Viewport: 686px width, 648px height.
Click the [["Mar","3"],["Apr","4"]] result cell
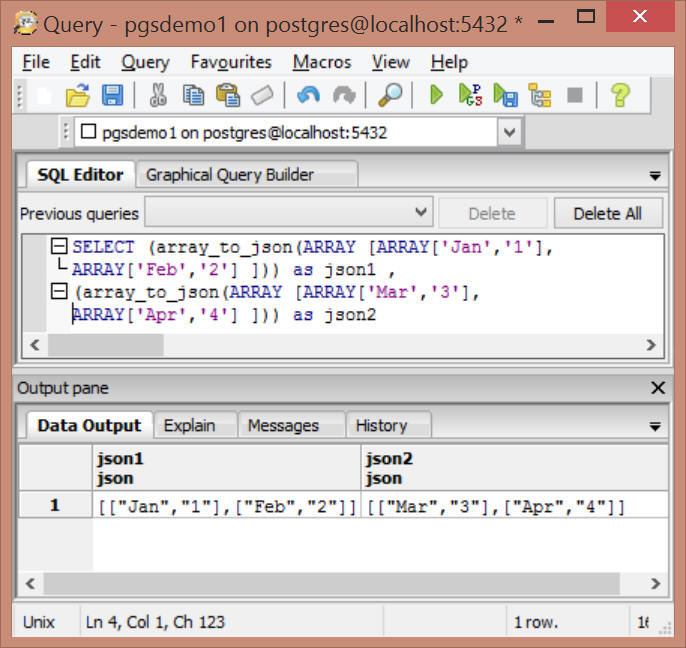(514, 506)
